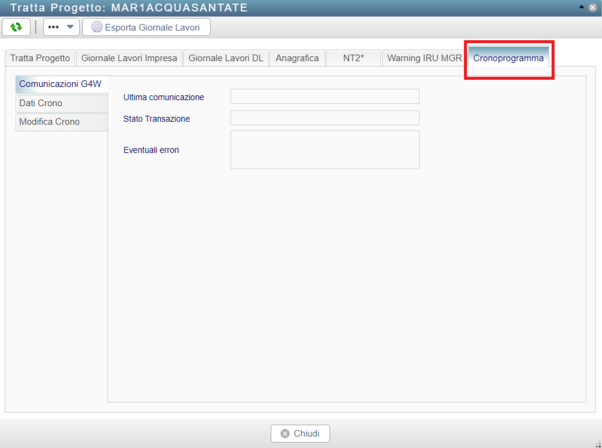The image size is (602, 448).
Task: Select the Giornale Lavori DL tab
Action: click(x=226, y=58)
